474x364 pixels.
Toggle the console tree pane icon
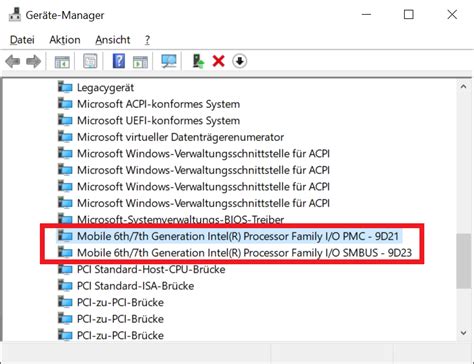[62, 61]
